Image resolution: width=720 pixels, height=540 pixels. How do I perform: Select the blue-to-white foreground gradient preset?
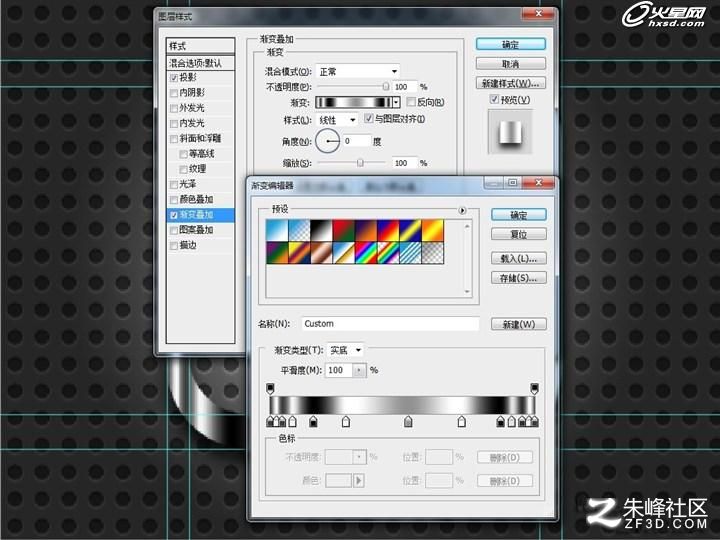277,231
